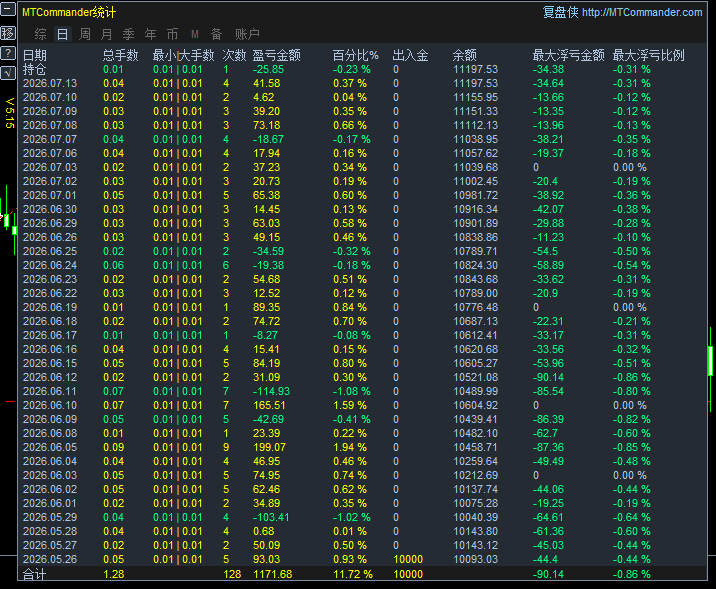Click profit value 199.07
The image size is (716, 589).
[x=269, y=447]
